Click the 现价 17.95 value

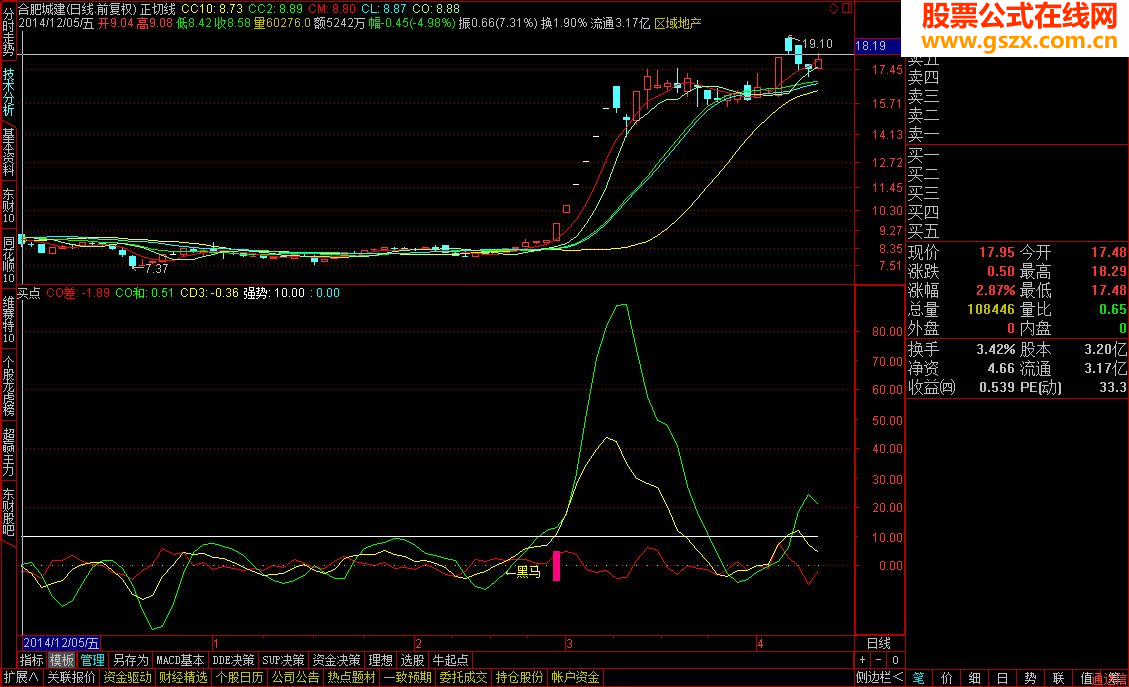tap(997, 253)
